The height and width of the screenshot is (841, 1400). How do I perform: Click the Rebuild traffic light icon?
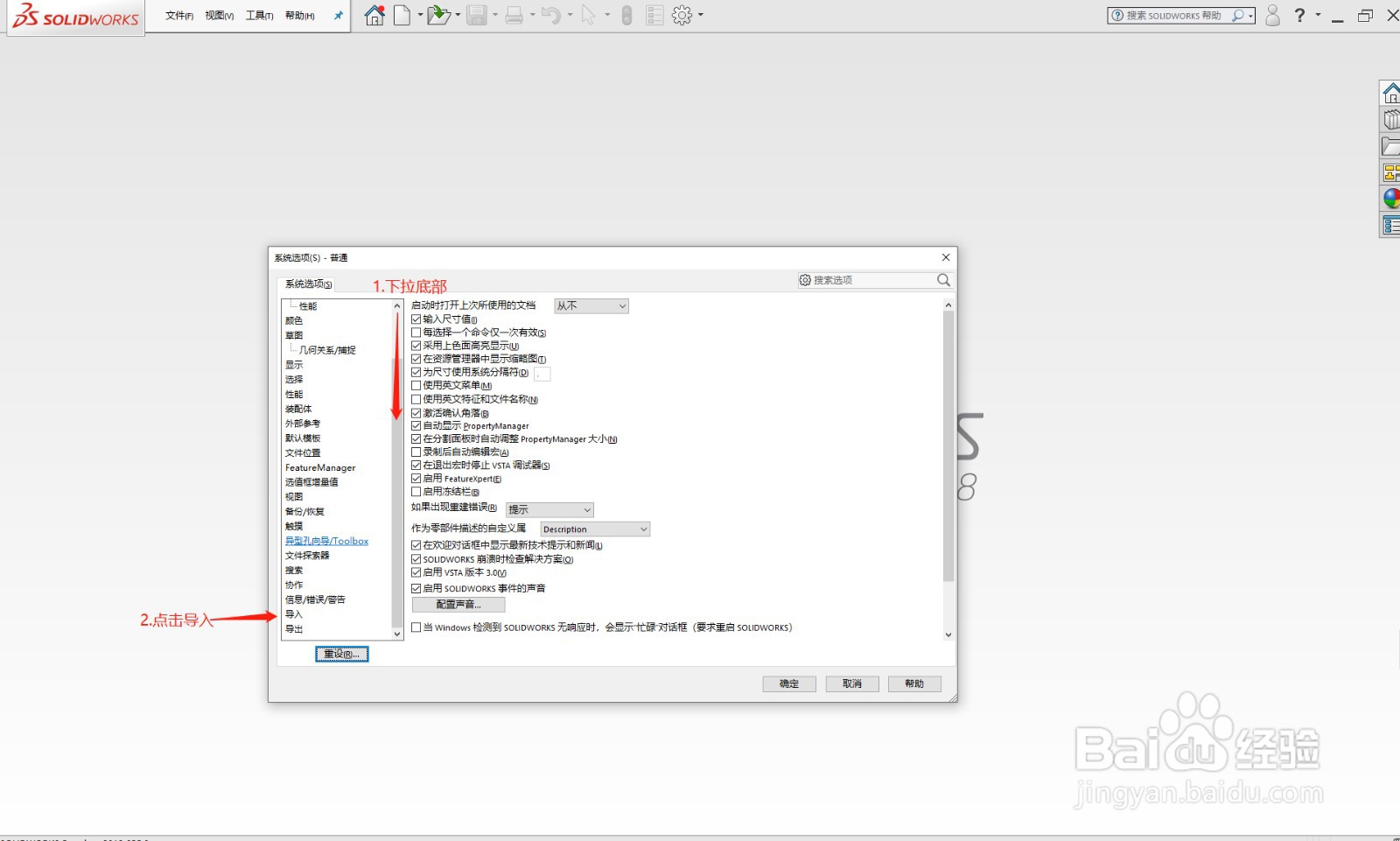pyautogui.click(x=626, y=15)
